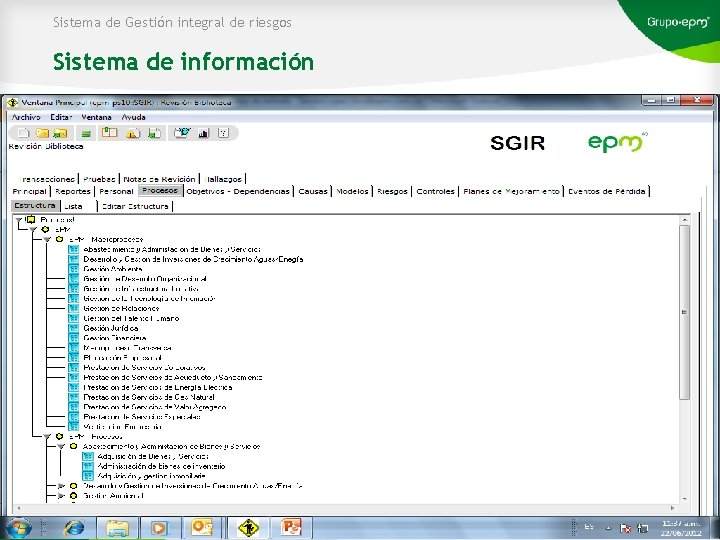Click the globe network toolbar icon
The image size is (720, 540).
[182, 133]
